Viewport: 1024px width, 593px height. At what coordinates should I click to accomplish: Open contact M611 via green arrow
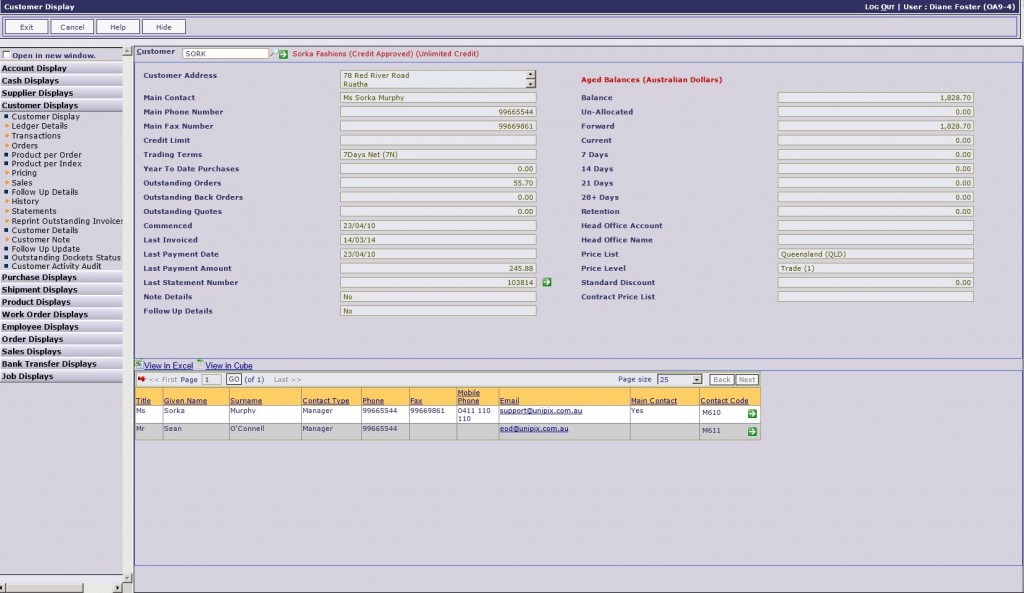pos(752,431)
